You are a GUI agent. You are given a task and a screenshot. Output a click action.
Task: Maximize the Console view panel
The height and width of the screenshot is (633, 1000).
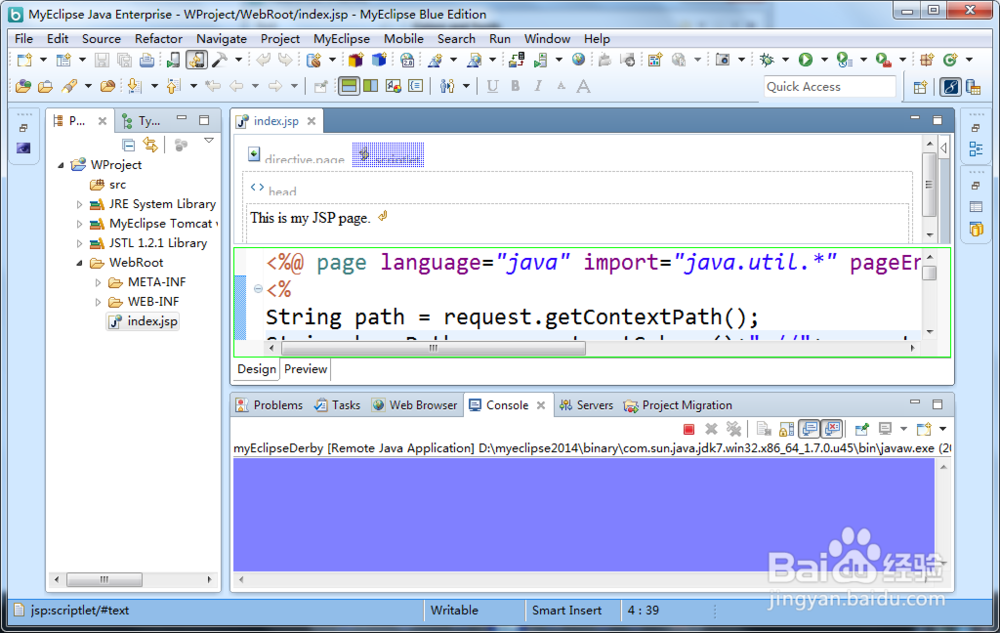click(x=937, y=405)
